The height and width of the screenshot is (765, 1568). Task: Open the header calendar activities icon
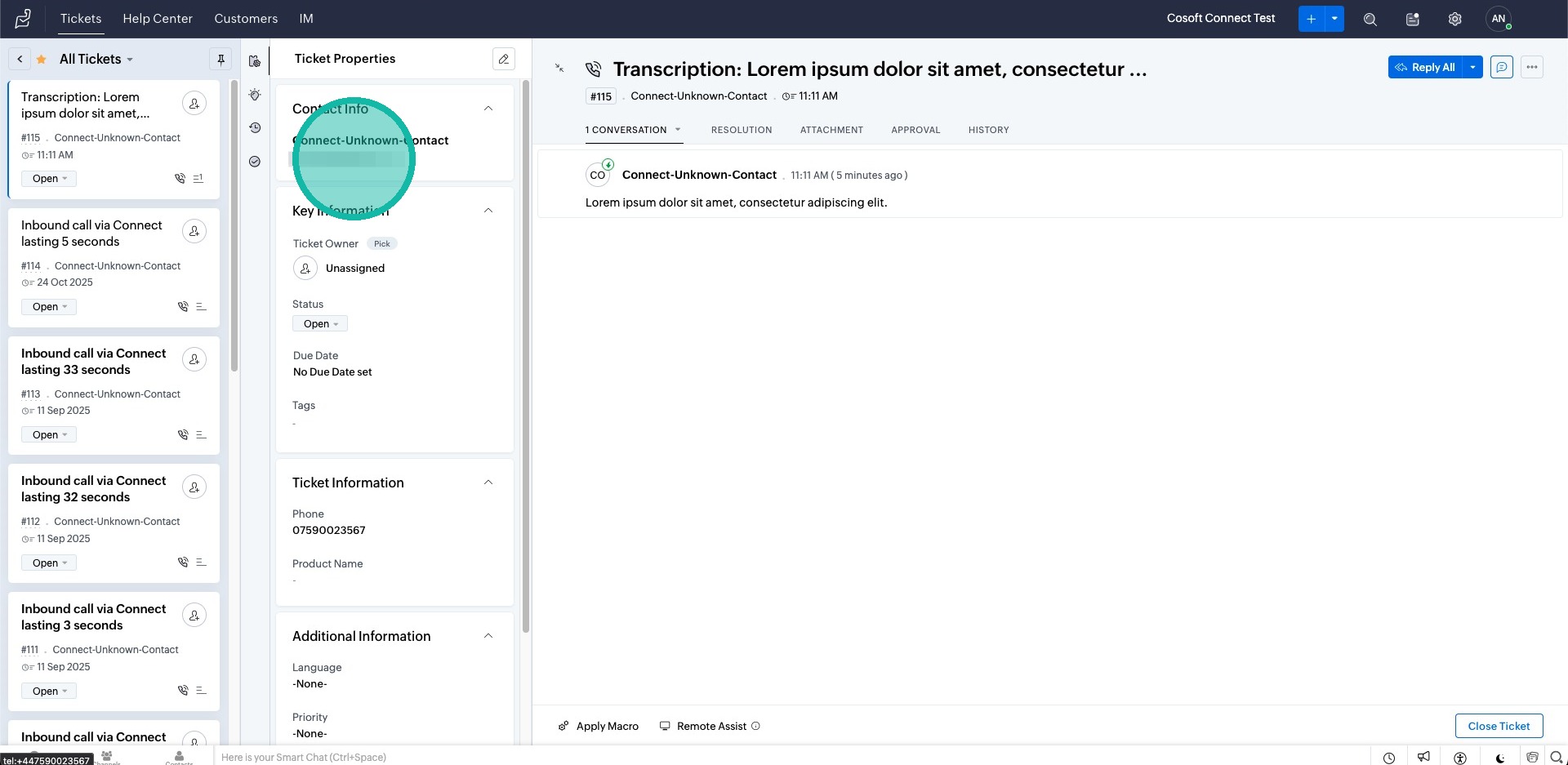point(1413,19)
